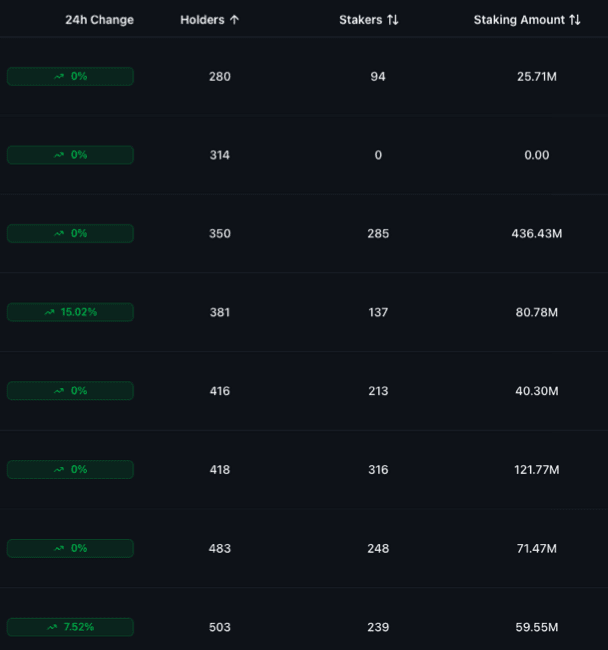This screenshot has width=608, height=650.
Task: Click the 0% badge in 350-holders row
Action: tap(70, 233)
